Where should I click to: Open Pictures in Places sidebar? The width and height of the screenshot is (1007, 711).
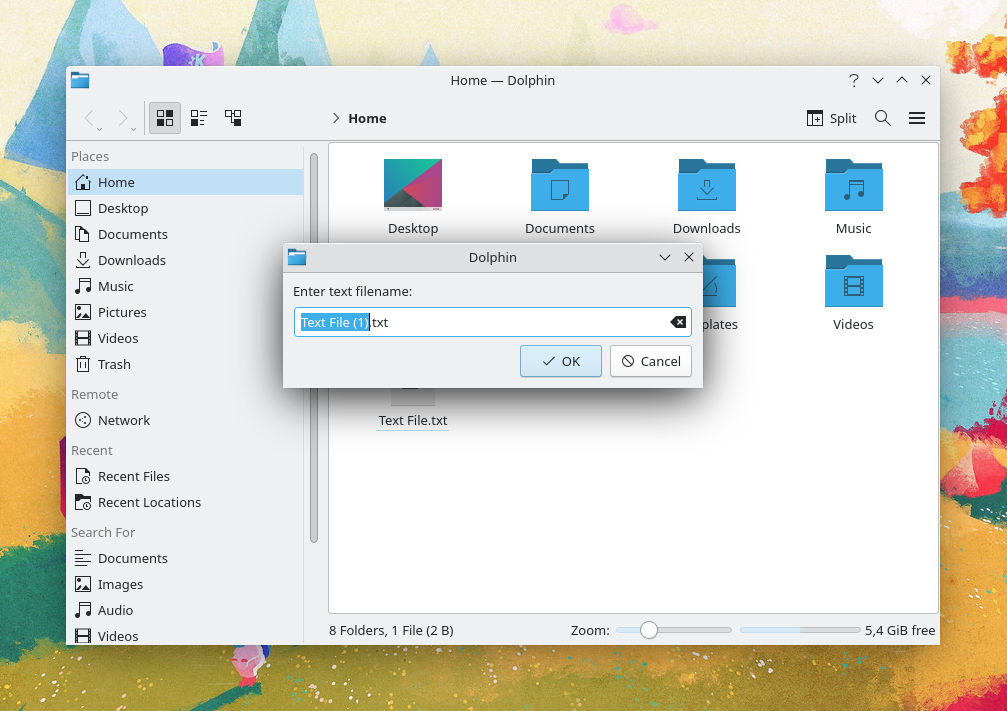point(186,312)
